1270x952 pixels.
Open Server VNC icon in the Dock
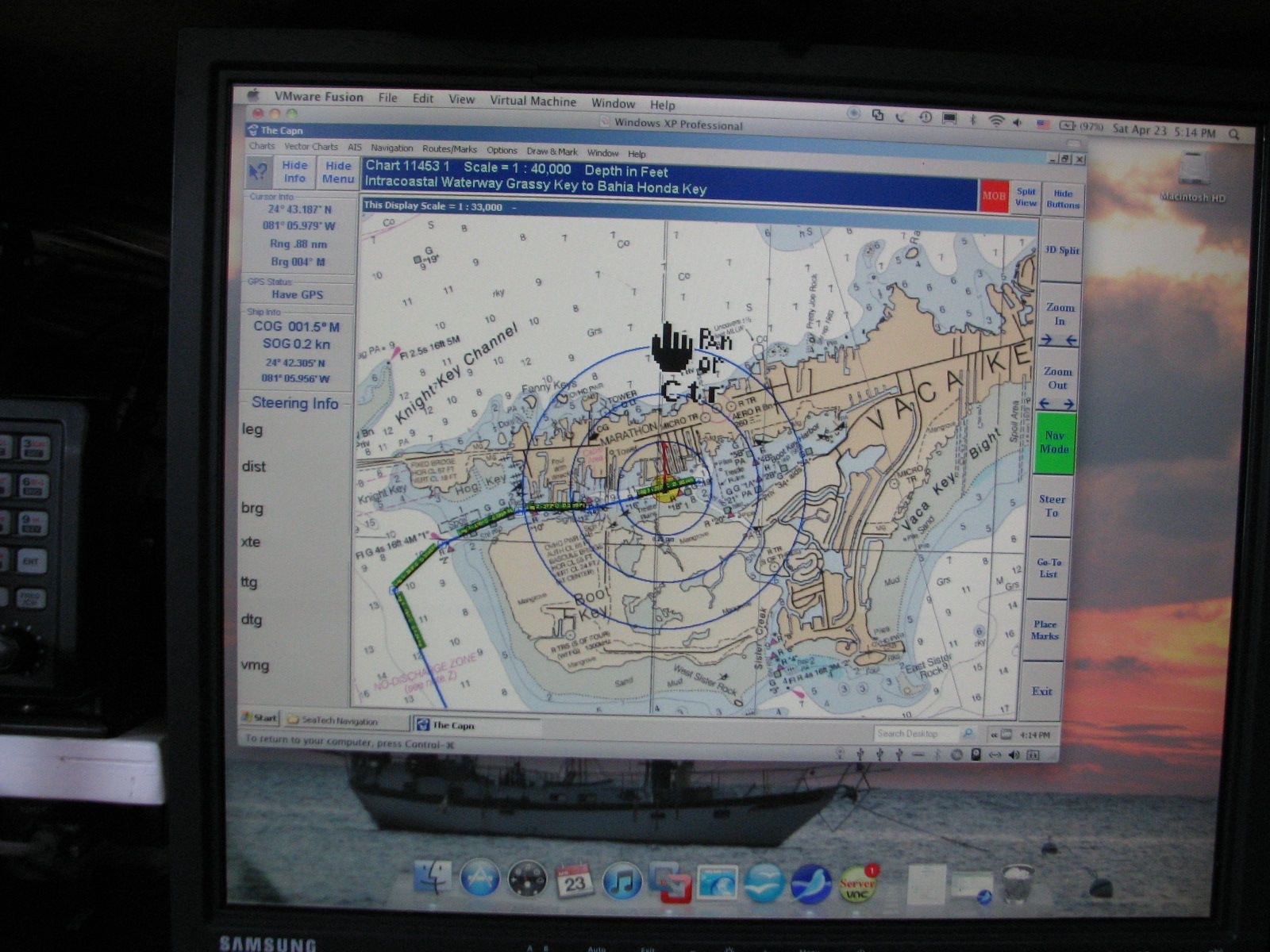tap(858, 884)
